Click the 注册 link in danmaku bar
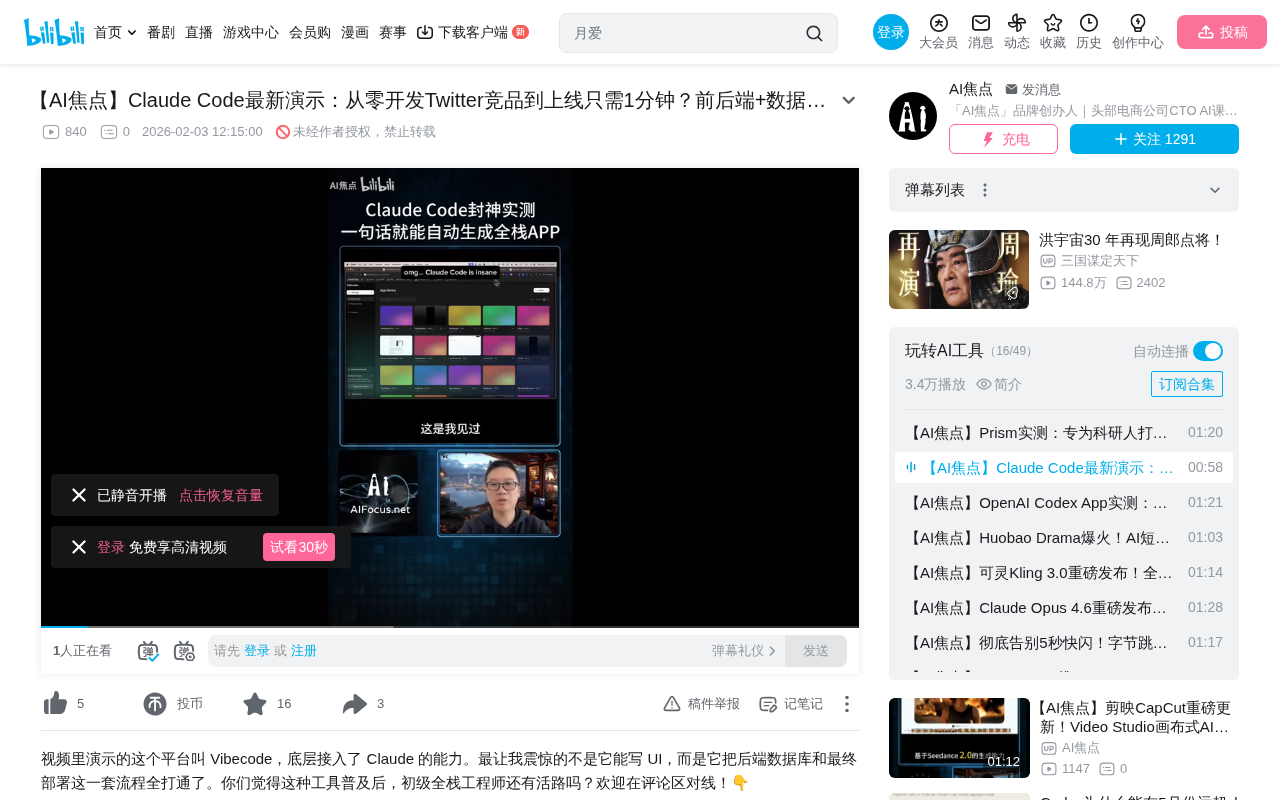The height and width of the screenshot is (800, 1280). click(x=304, y=651)
